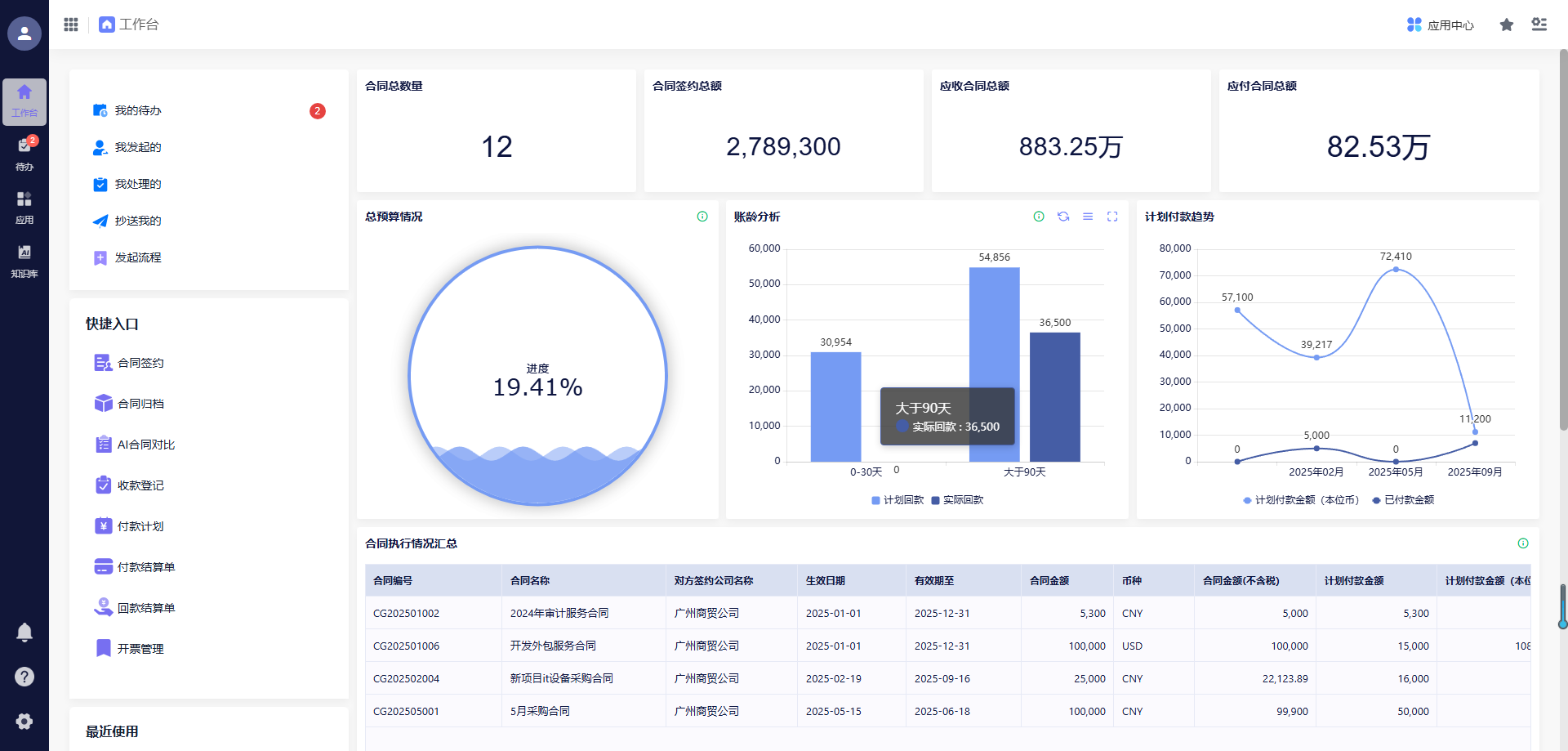The image size is (1568, 751).
Task: Open AI合同对比 shortcut
Action: [x=146, y=445]
